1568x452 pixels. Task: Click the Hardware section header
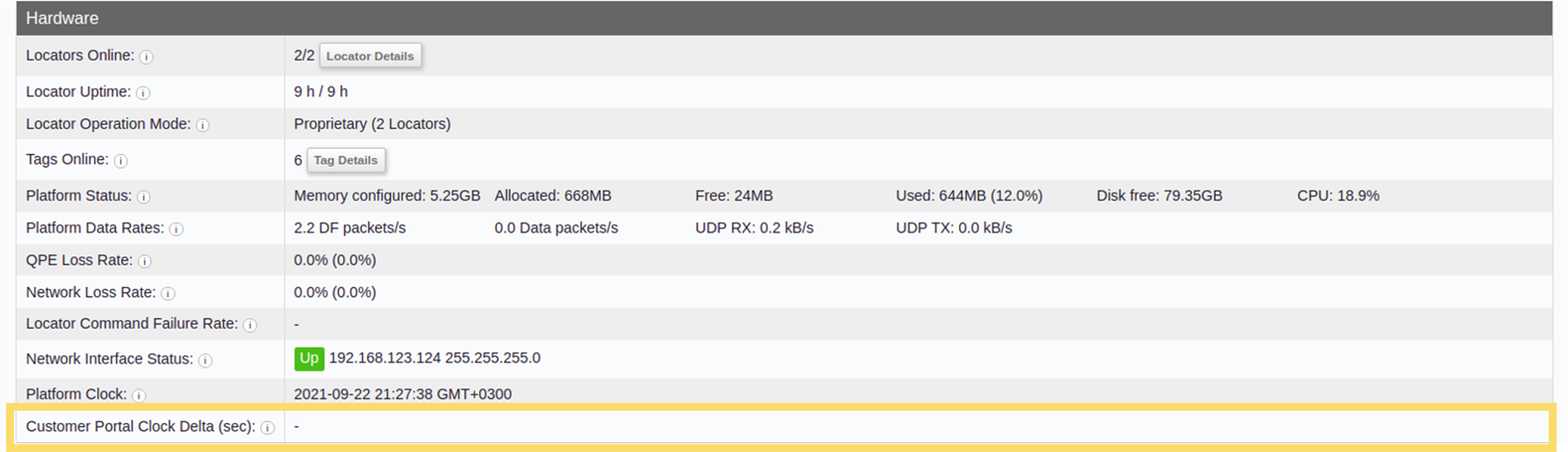coord(784,18)
